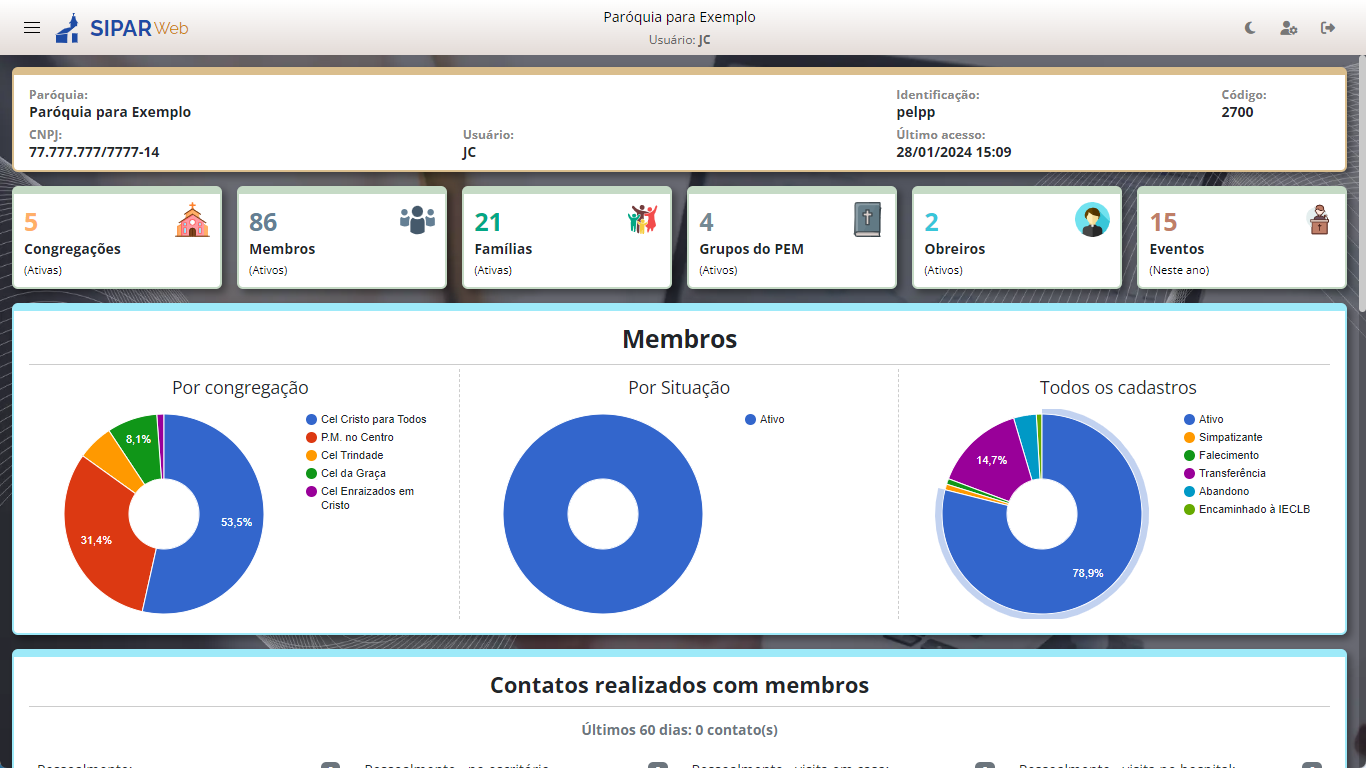Viewport: 1366px width, 768px height.
Task: Click orange Simpatizante legend color dot
Action: [1189, 438]
